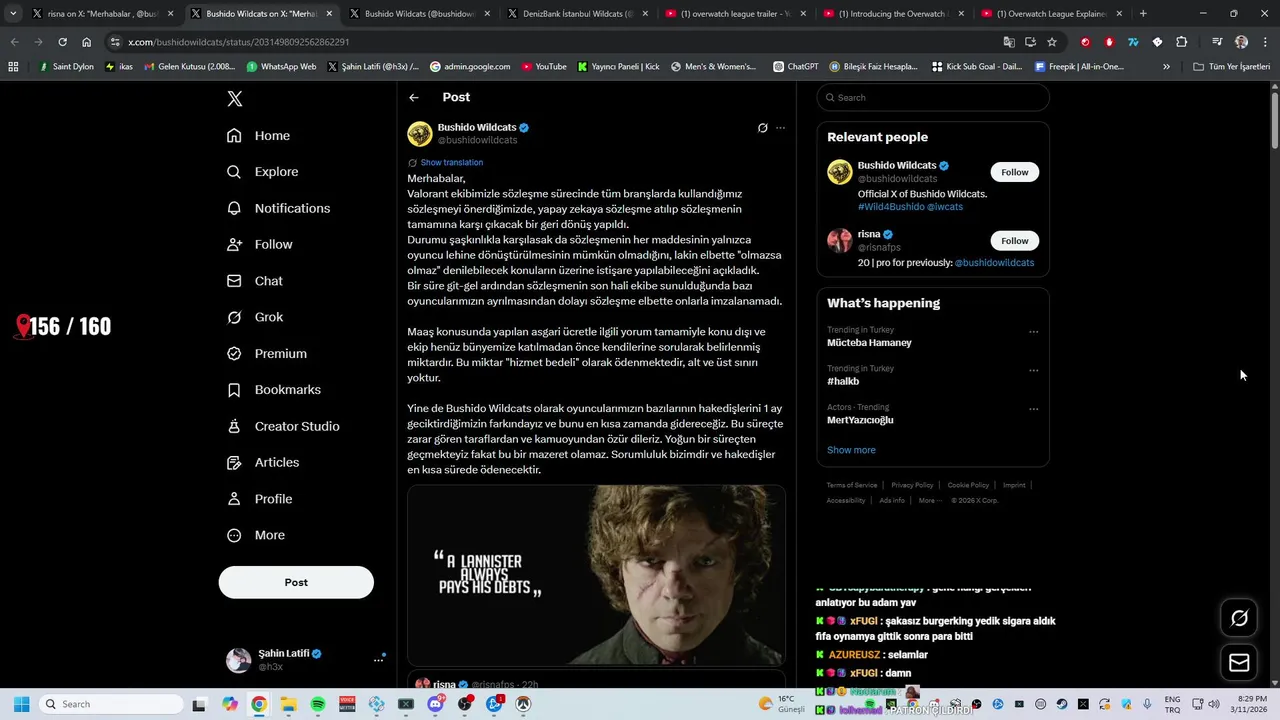Open the ChatGPT bookmark

[x=796, y=67]
